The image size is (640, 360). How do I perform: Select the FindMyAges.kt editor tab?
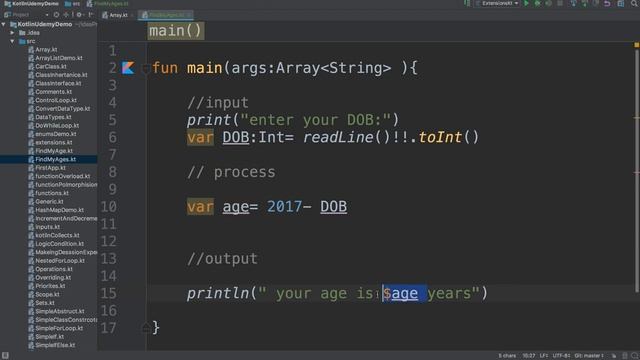pyautogui.click(x=166, y=15)
